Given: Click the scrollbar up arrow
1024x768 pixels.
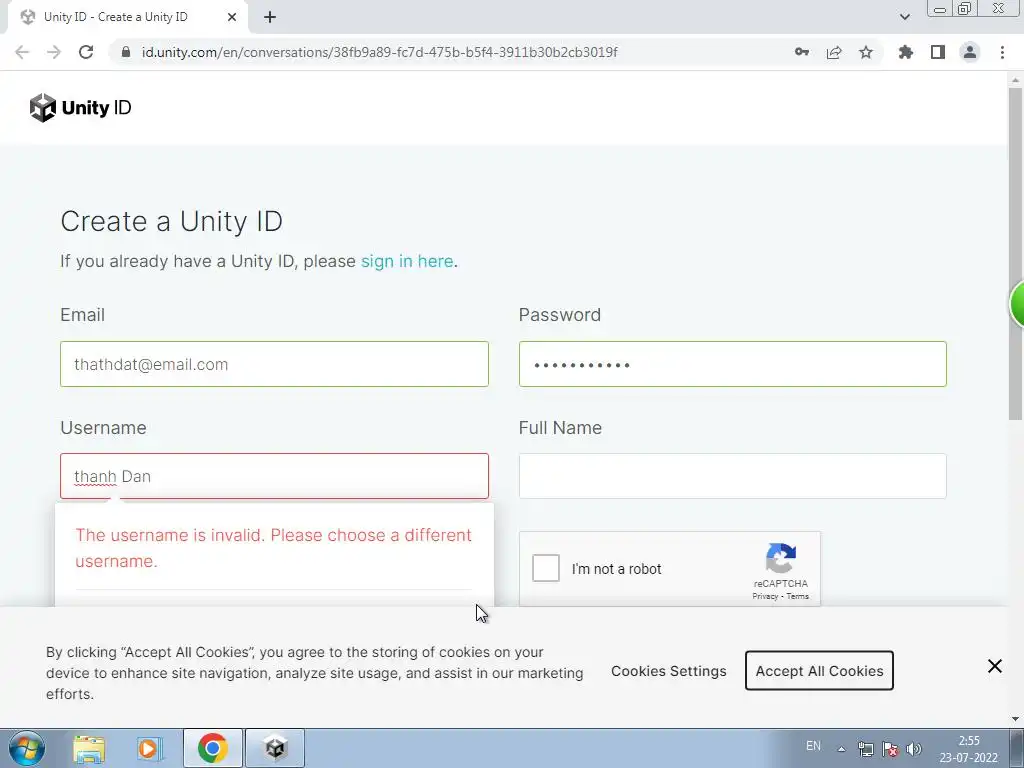Looking at the screenshot, I should [x=1016, y=80].
